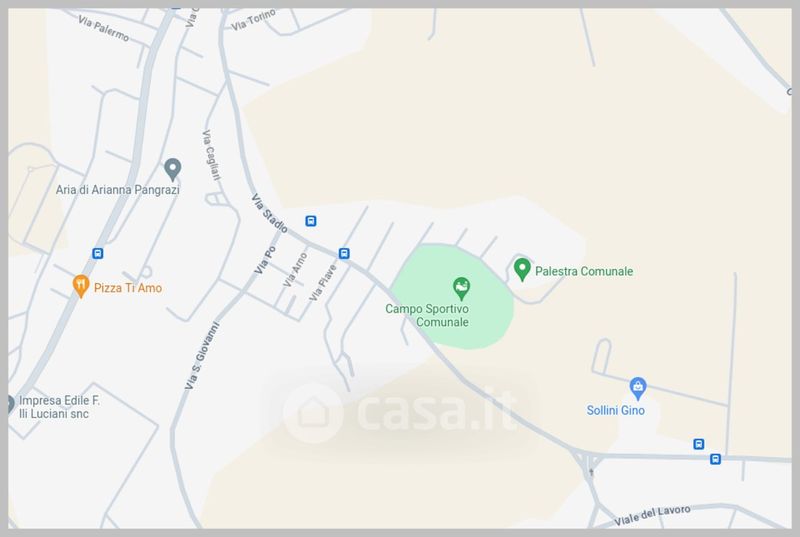The height and width of the screenshot is (537, 800).
Task: Select the Campo Sportivo Comunale label
Action: (427, 315)
